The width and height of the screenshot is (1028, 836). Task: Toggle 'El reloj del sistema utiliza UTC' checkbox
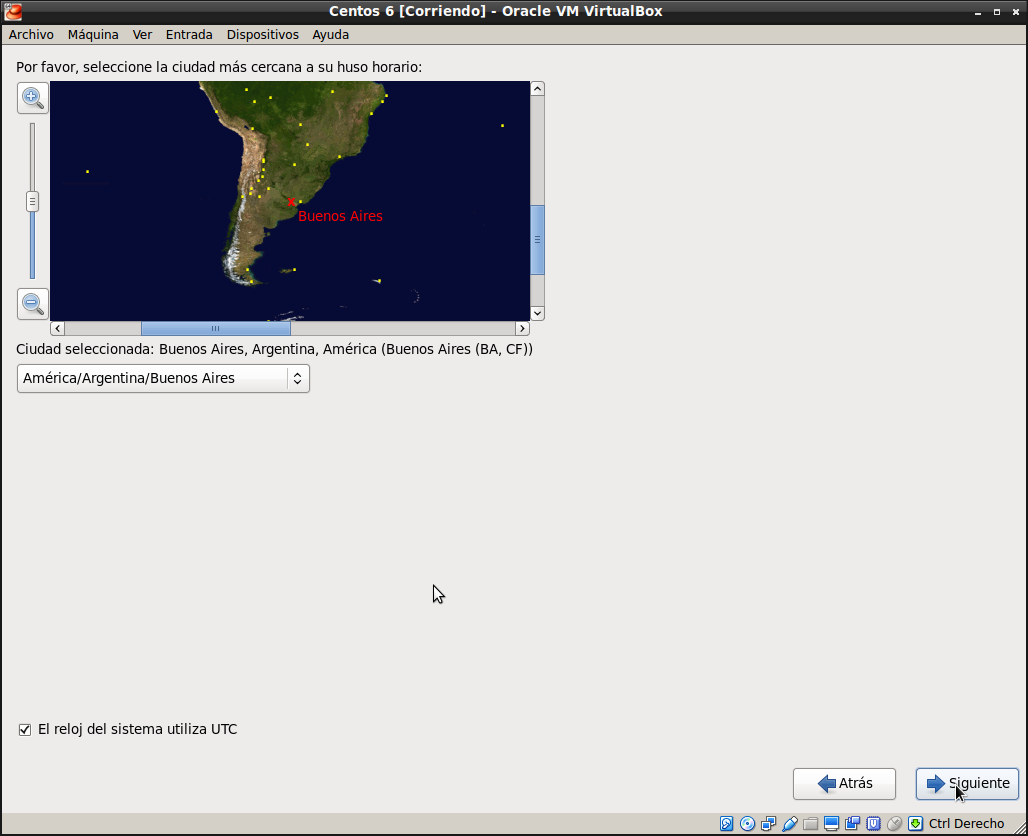25,730
